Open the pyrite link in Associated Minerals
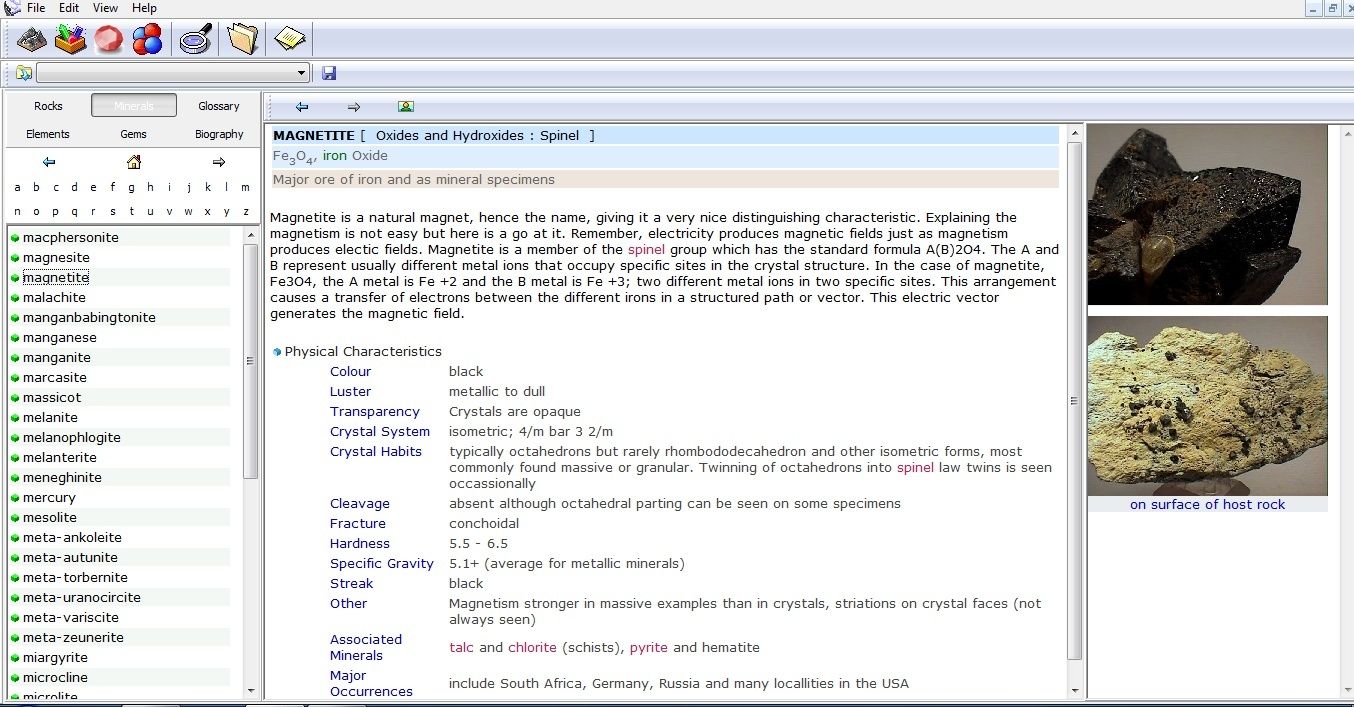The image size is (1354, 707). (649, 648)
